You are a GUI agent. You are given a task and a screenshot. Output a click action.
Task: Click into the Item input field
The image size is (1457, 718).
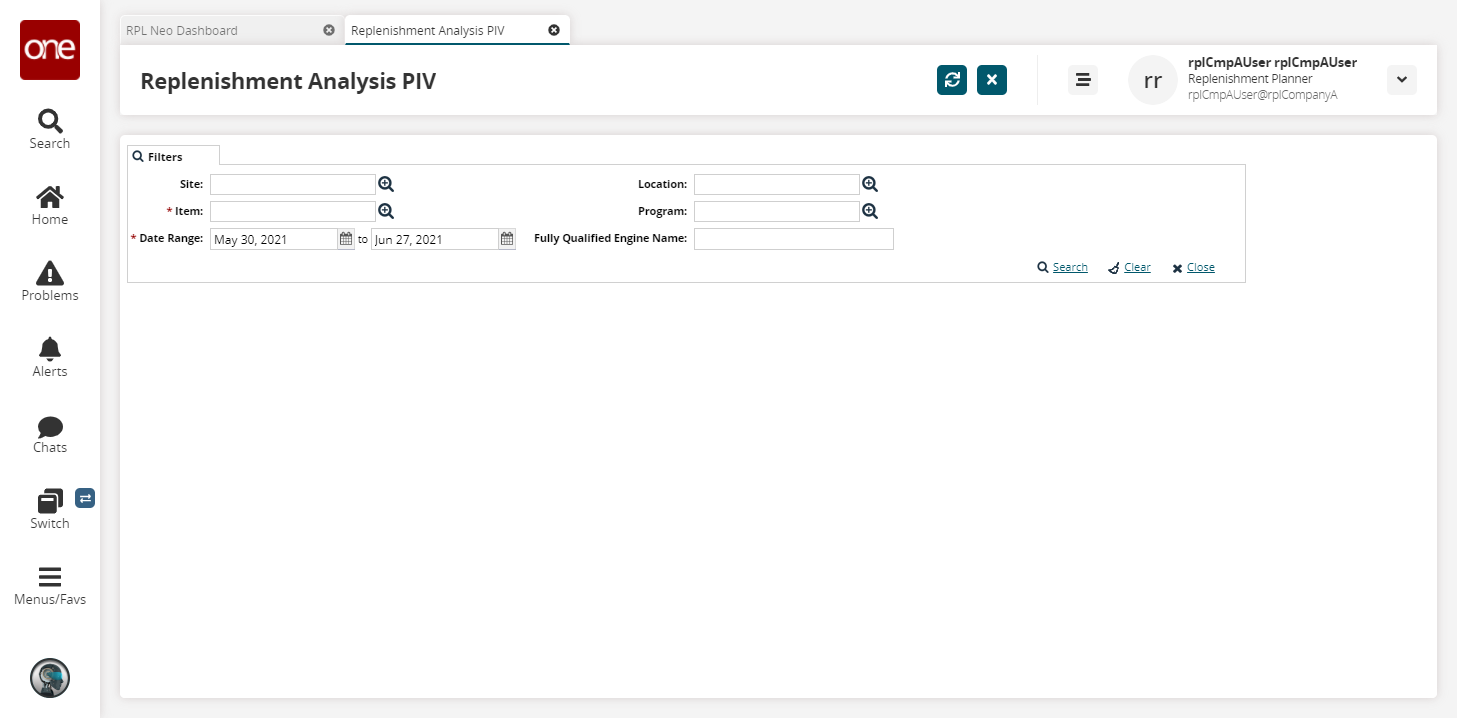293,211
